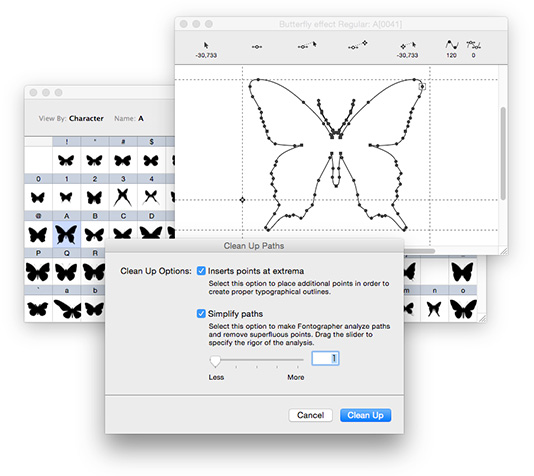Select the arrow pointer tool in outline toolbar
534x476 pixels.
[x=206, y=45]
